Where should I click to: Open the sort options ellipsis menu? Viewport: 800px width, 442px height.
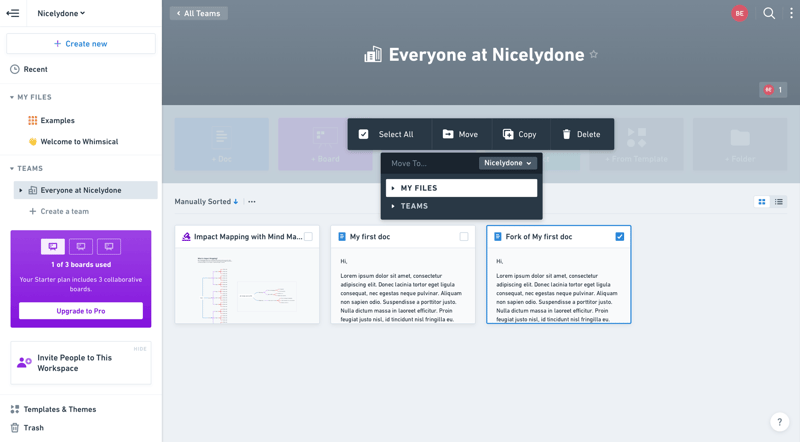coord(252,202)
